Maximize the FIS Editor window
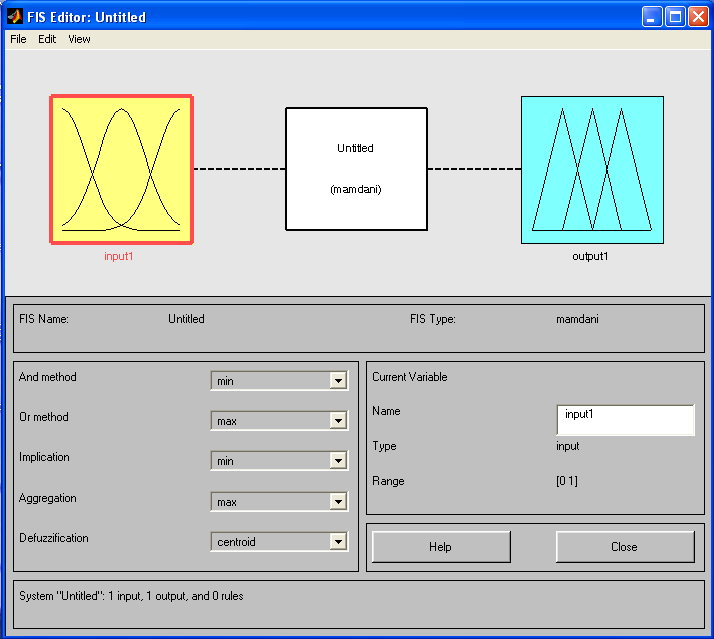Screen dimensions: 714x639 coord(675,17)
